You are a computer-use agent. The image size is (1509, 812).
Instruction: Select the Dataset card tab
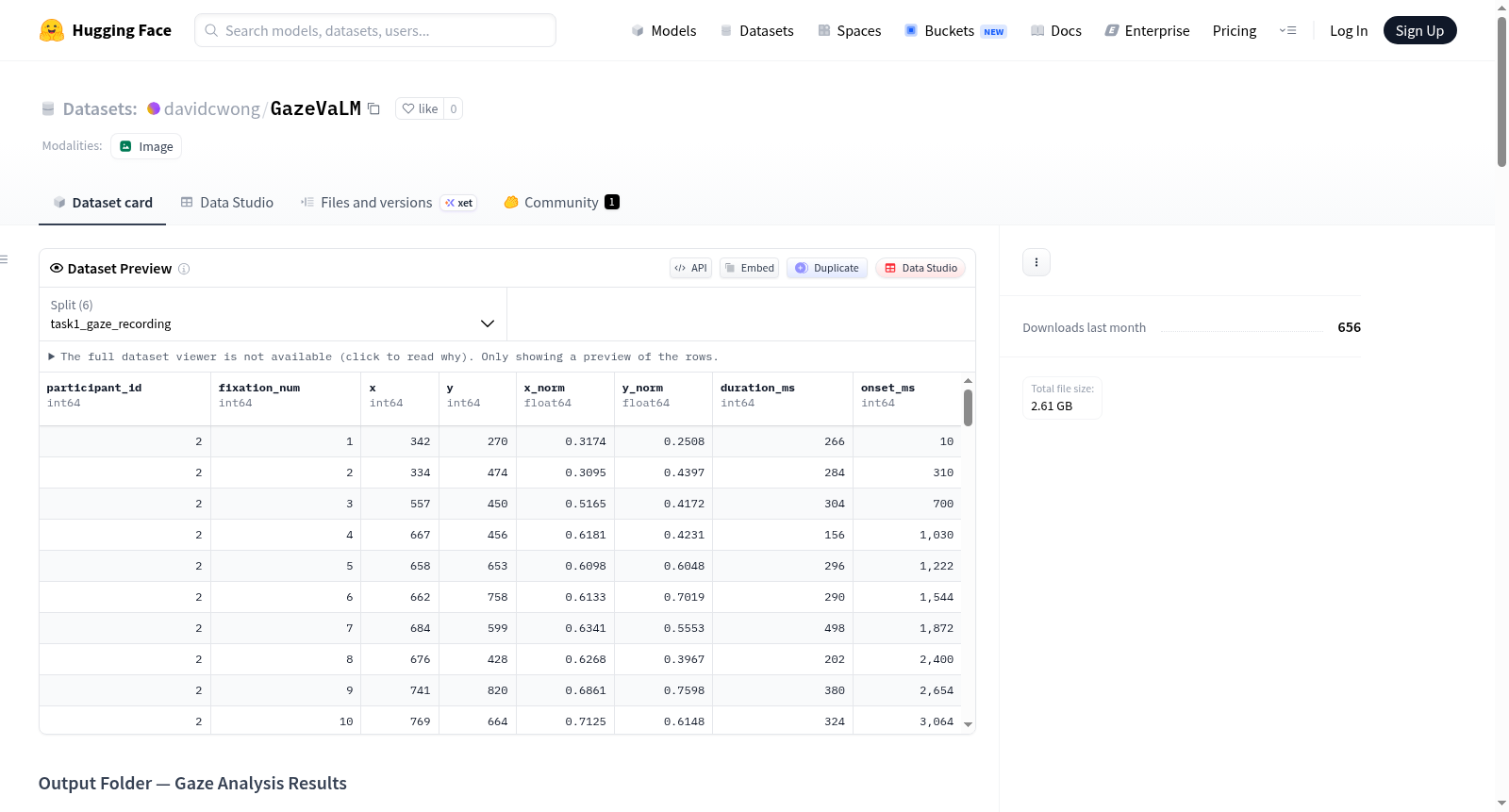[x=103, y=202]
